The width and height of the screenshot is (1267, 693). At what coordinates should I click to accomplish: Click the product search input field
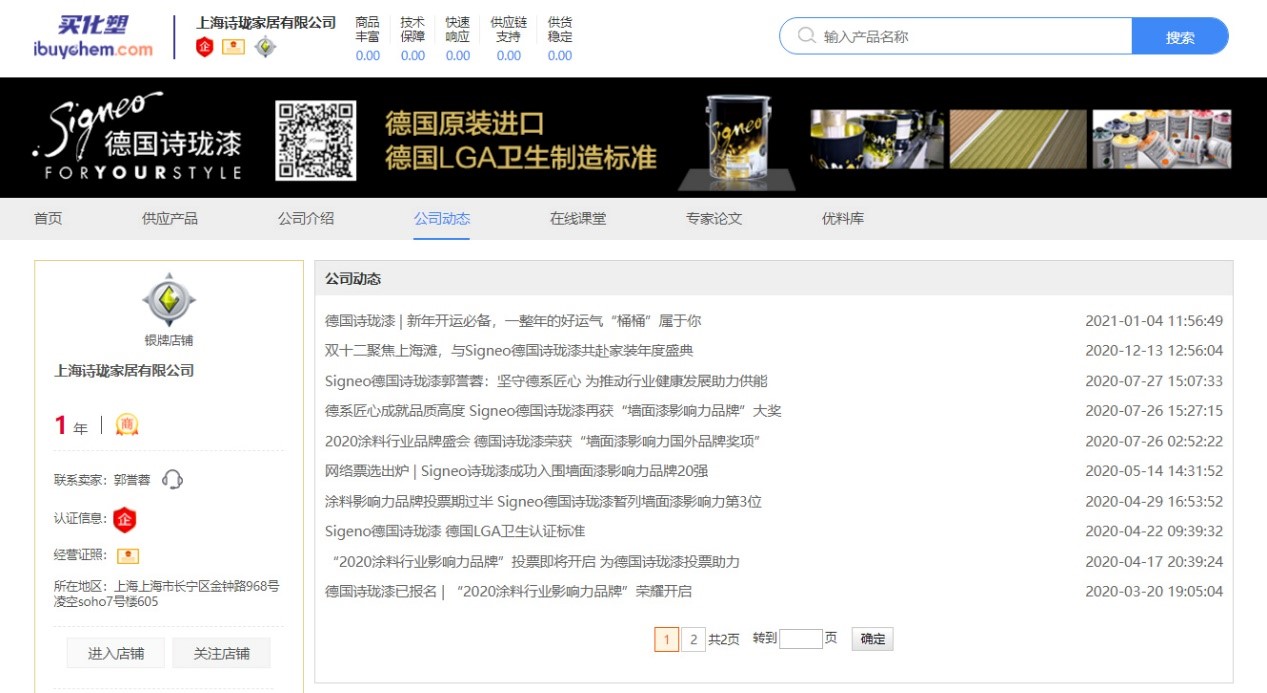(955, 37)
